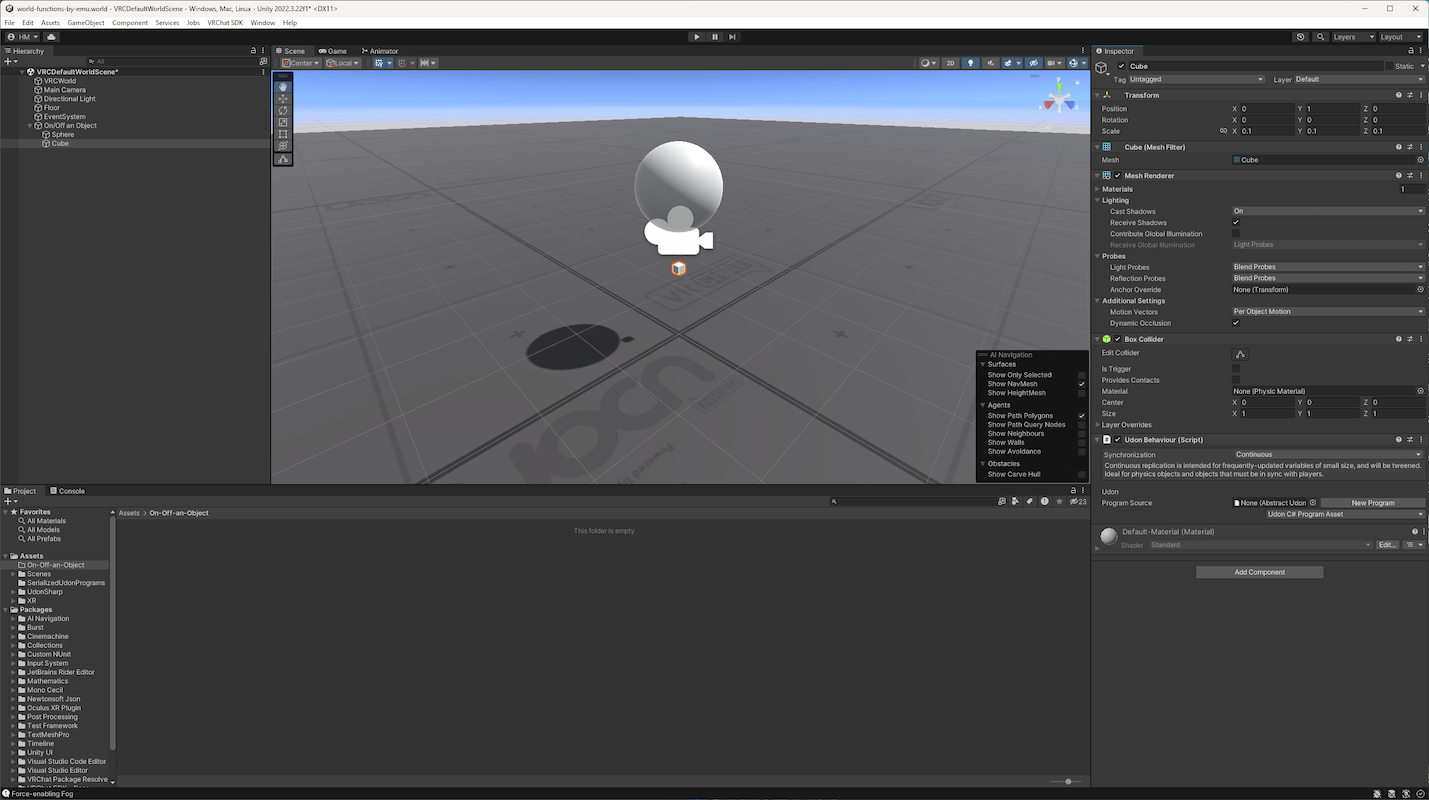Click the Edit Collider button icon
Screen dimensions: 1429x800
pos(1240,354)
